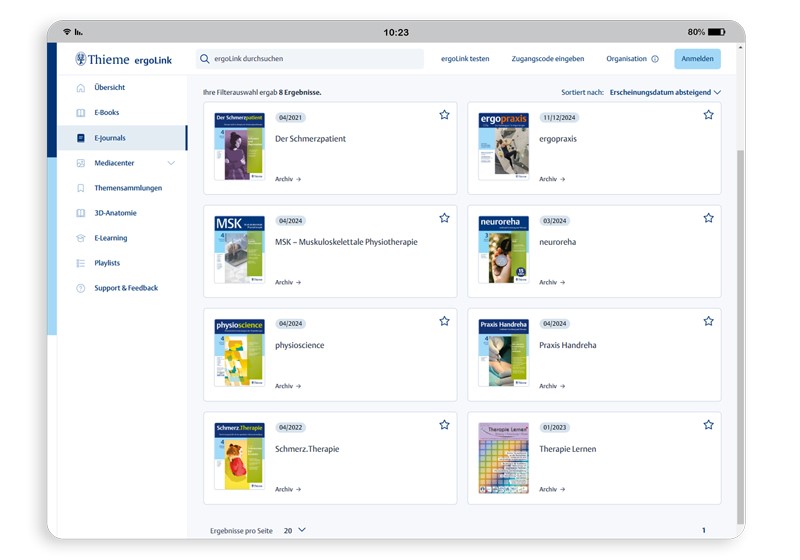Click the Praxis Handreha title text

coord(567,345)
